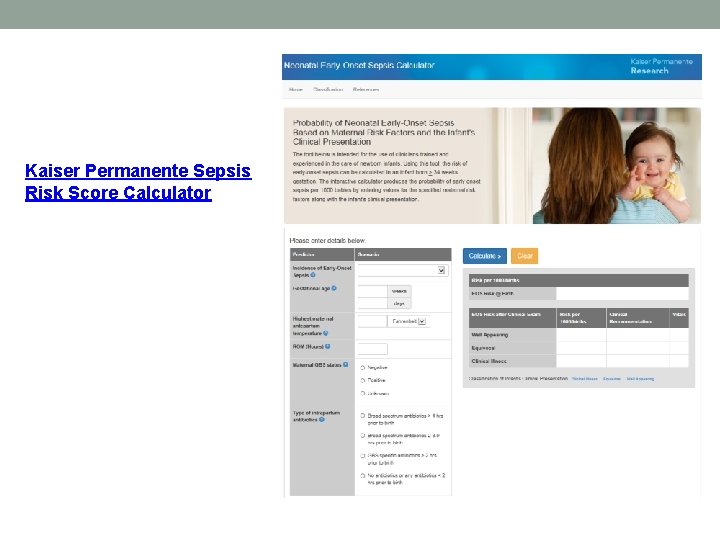The height and width of the screenshot is (540, 720).
Task: Click the gestational age days input field
Action: tap(372, 303)
